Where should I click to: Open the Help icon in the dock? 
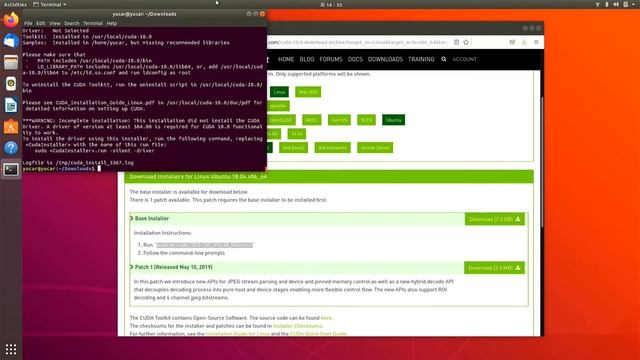click(x=11, y=148)
